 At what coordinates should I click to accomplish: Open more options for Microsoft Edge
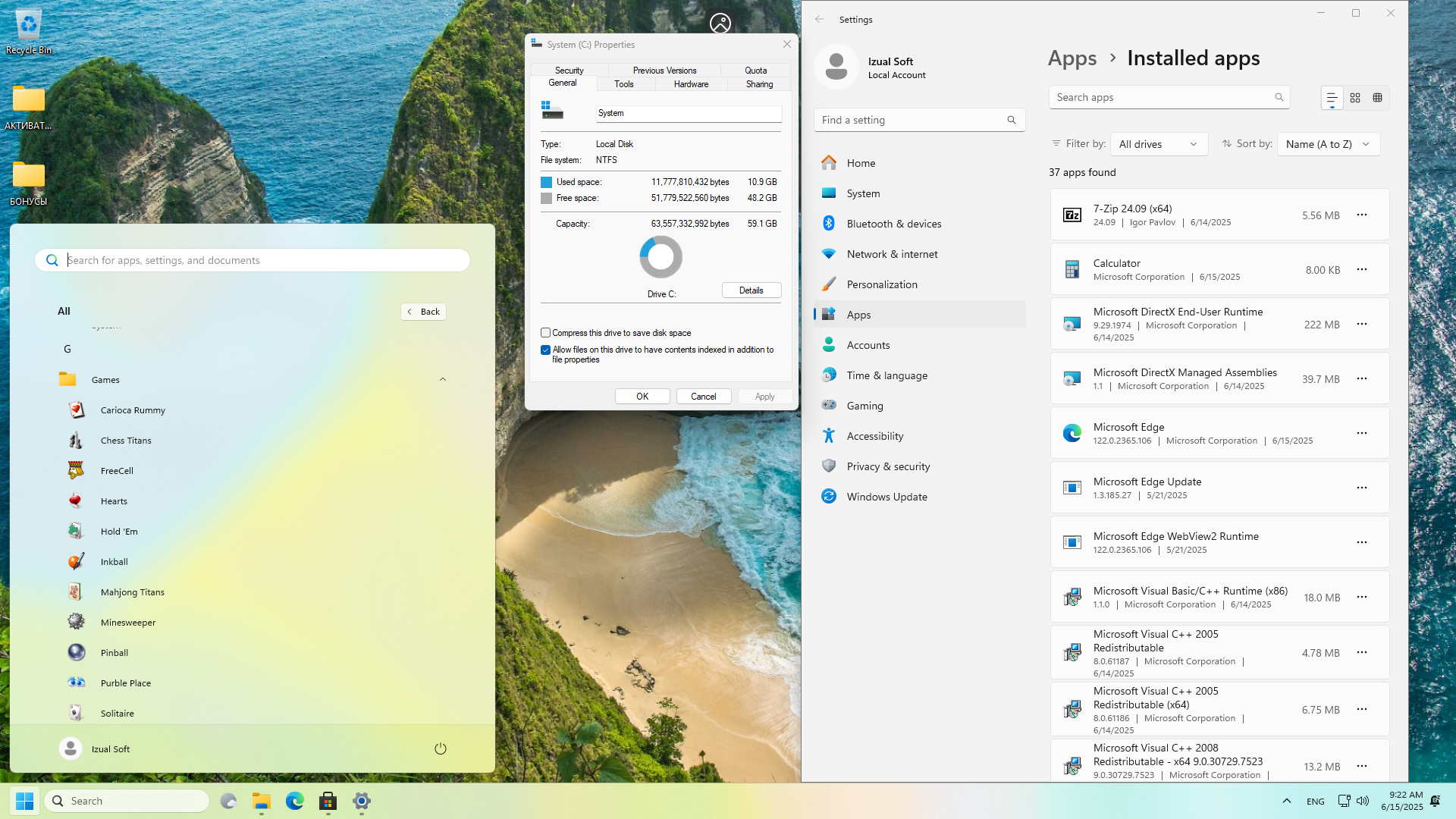tap(1362, 434)
